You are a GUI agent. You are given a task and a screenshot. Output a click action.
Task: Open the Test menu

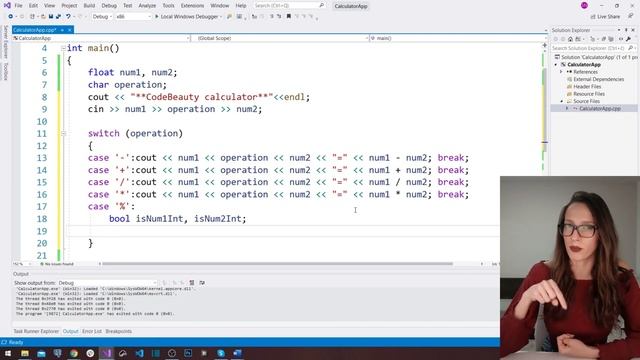(128, 6)
